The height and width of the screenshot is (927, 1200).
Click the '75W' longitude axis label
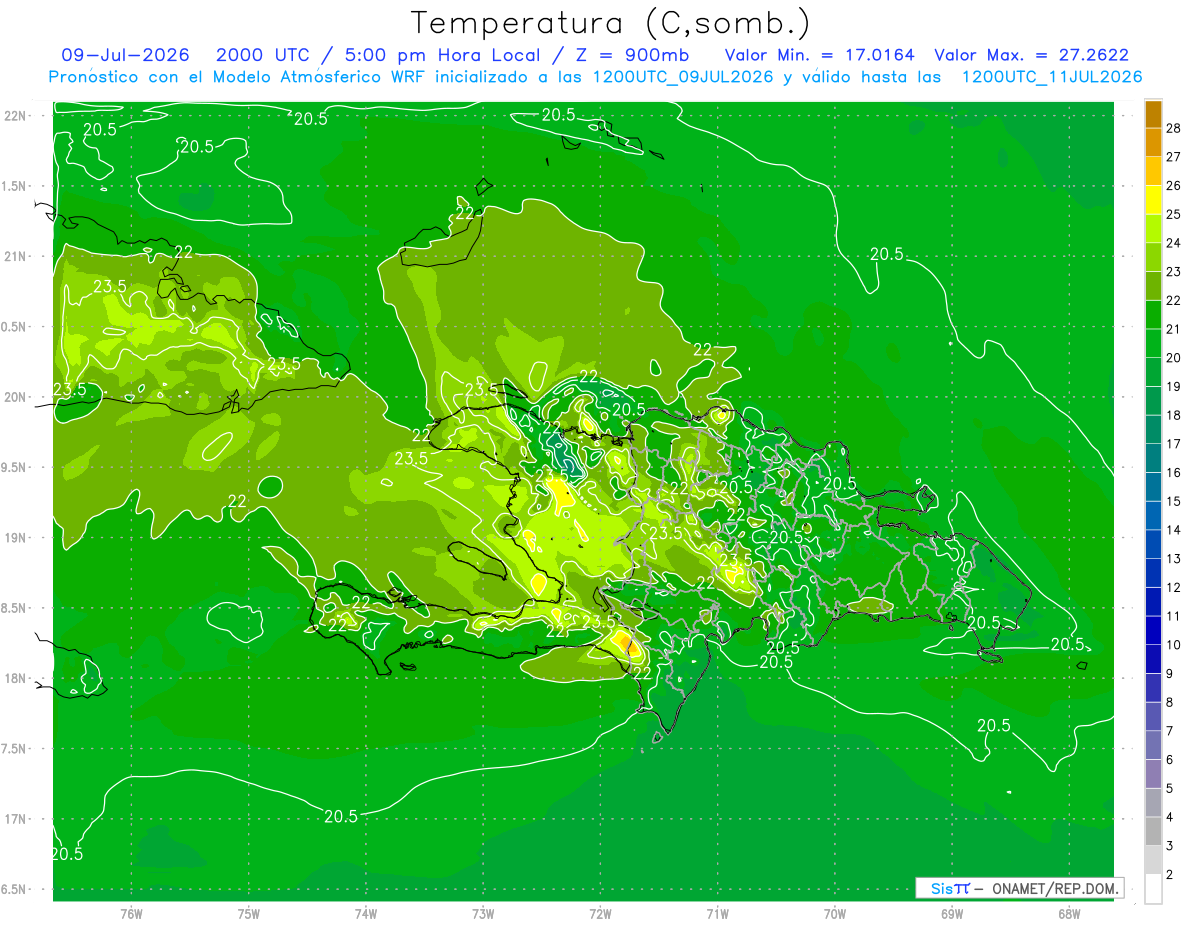249,913
